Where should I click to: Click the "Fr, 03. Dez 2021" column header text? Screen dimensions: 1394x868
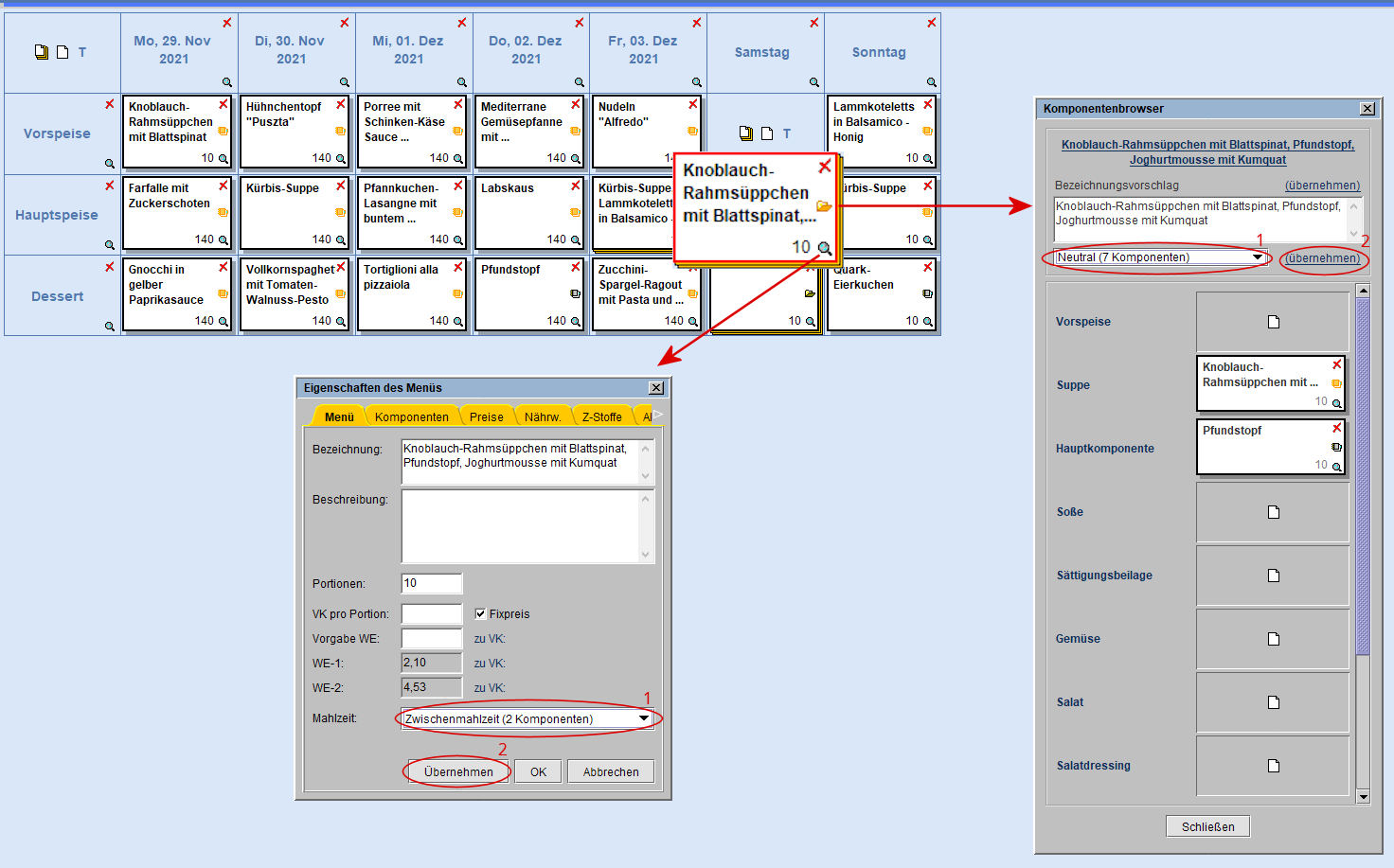point(643,50)
